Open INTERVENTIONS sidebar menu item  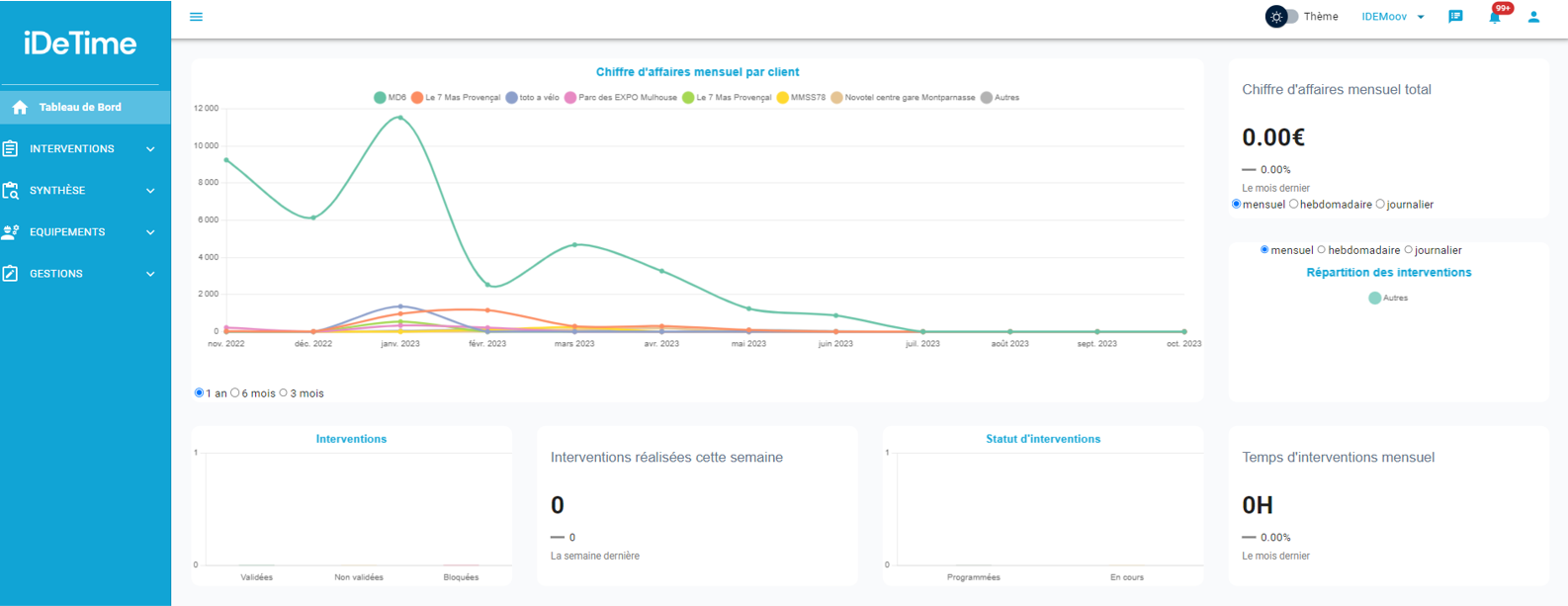tap(85, 148)
